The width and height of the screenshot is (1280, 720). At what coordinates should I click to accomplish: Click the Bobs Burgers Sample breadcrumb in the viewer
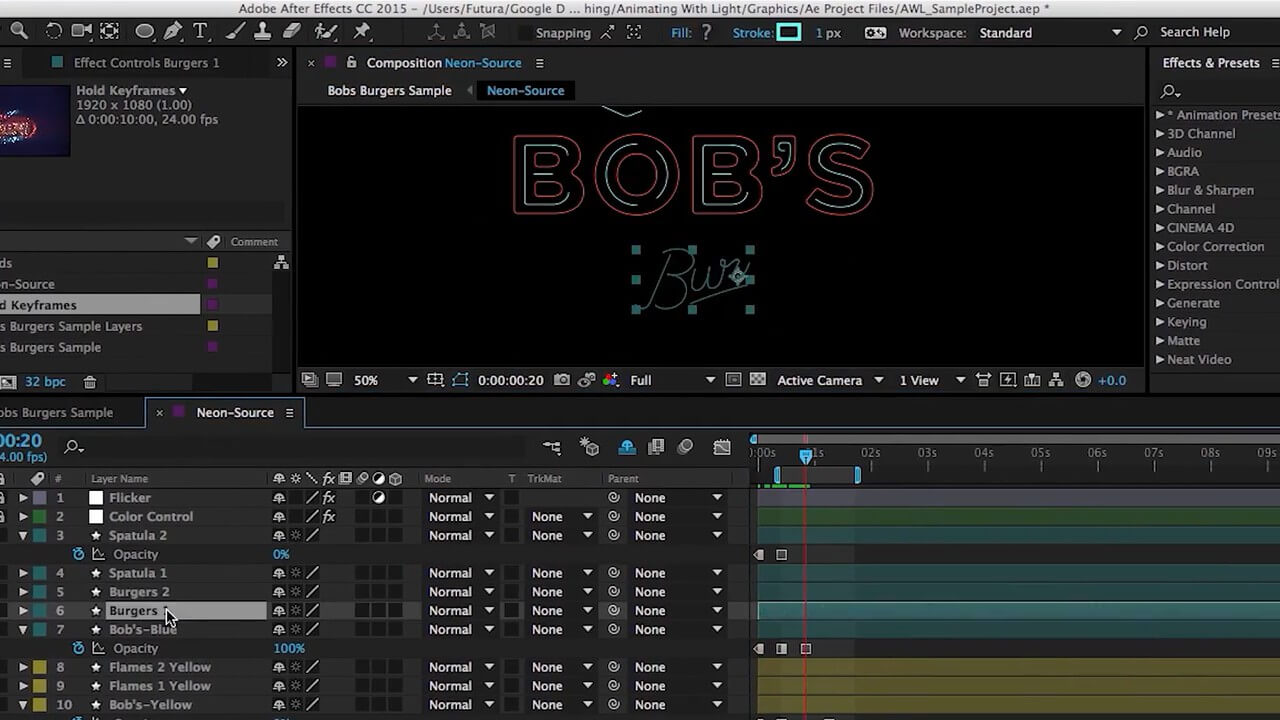389,90
